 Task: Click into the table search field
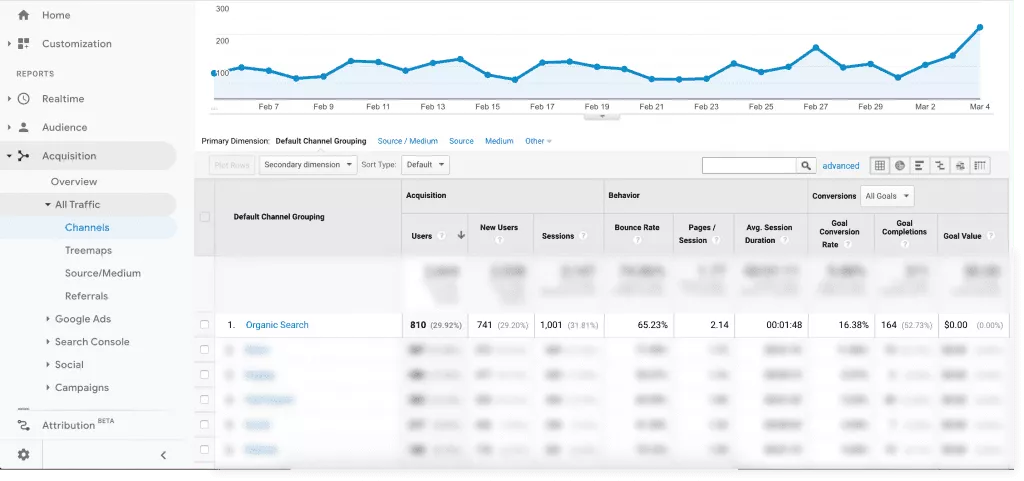point(749,166)
